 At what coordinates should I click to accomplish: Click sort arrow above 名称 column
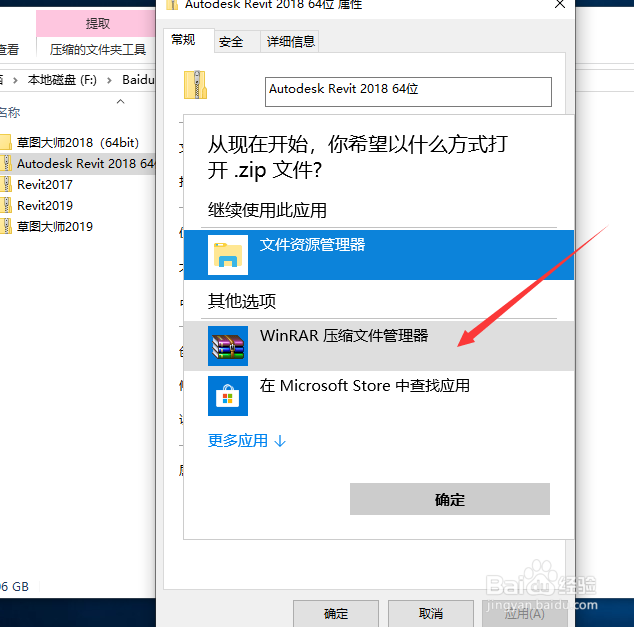120,101
